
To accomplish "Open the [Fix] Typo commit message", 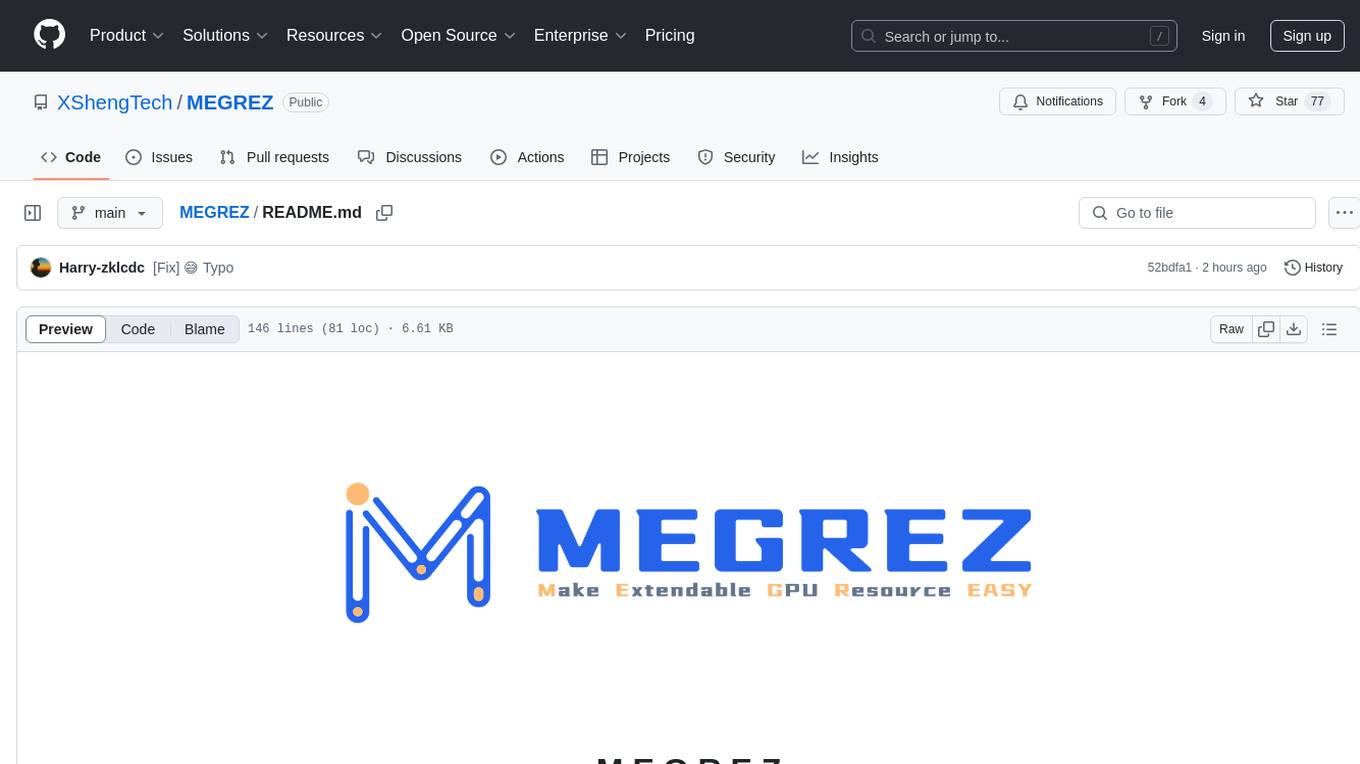I will coord(193,268).
